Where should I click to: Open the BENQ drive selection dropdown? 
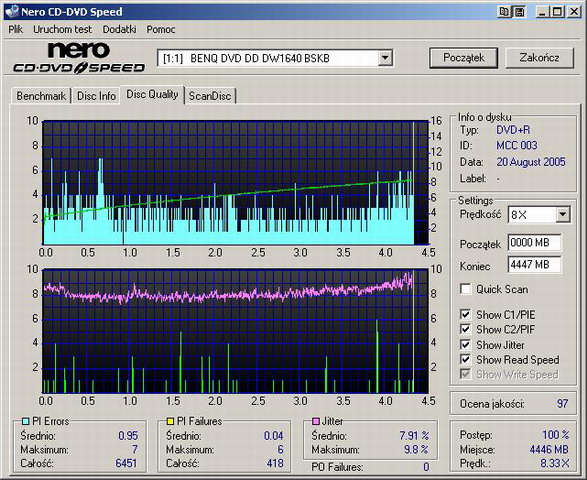pos(385,58)
